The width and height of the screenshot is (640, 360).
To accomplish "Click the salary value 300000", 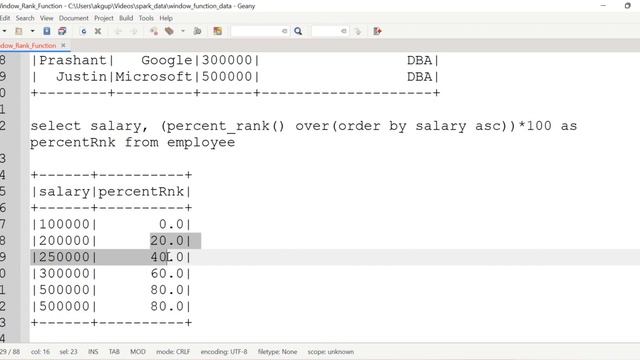I will click(64, 273).
